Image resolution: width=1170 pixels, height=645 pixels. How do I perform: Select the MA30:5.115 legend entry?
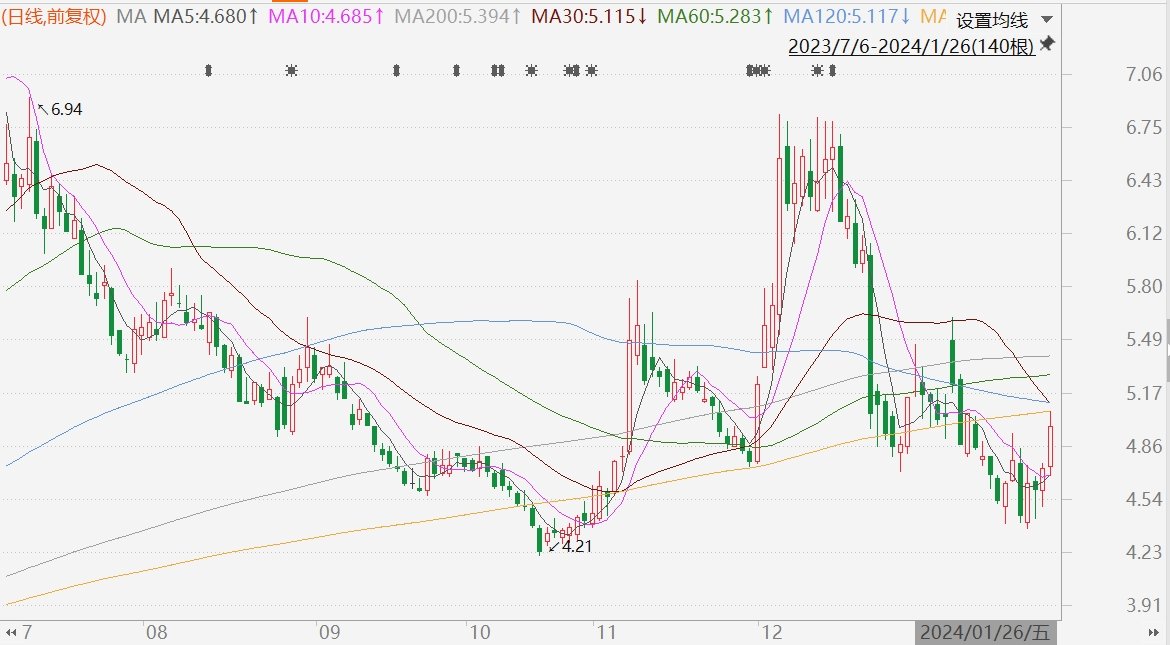(589, 16)
